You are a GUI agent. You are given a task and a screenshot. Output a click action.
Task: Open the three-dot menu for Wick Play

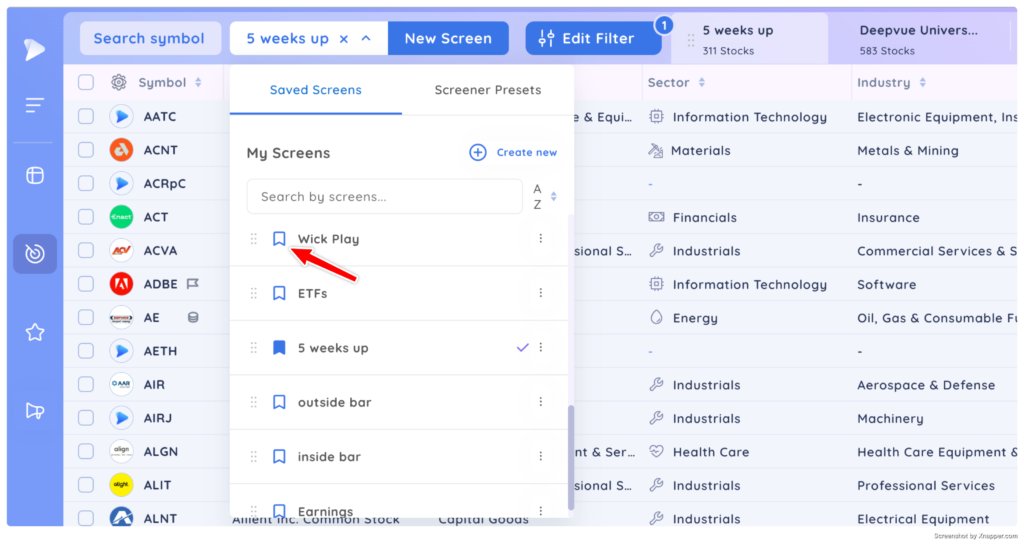tap(541, 238)
